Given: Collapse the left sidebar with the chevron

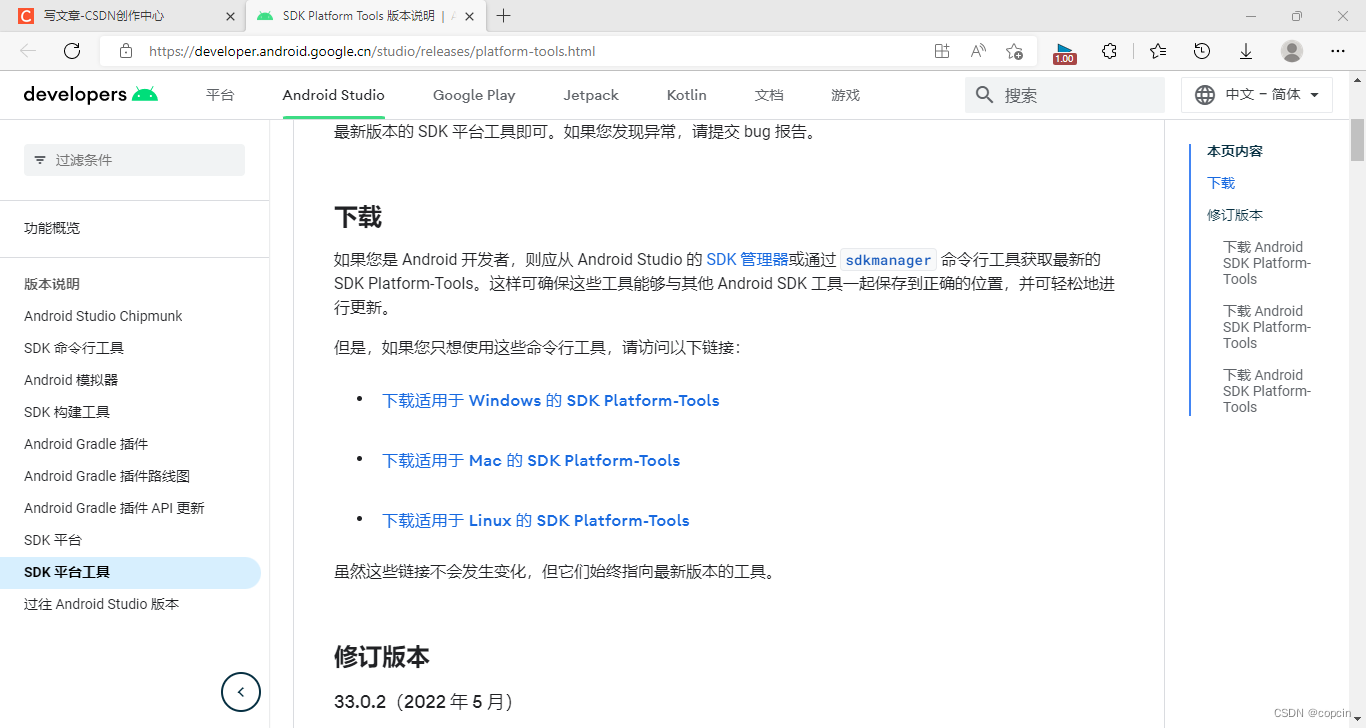Looking at the screenshot, I should 240,692.
